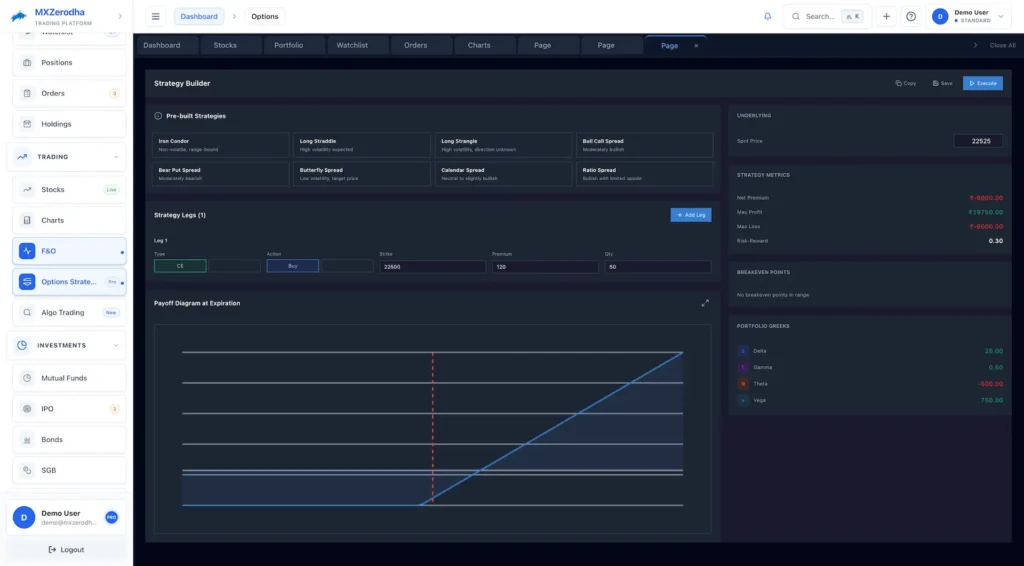The image size is (1024, 566).
Task: Click the Positions briefcase icon
Action: tap(27, 63)
